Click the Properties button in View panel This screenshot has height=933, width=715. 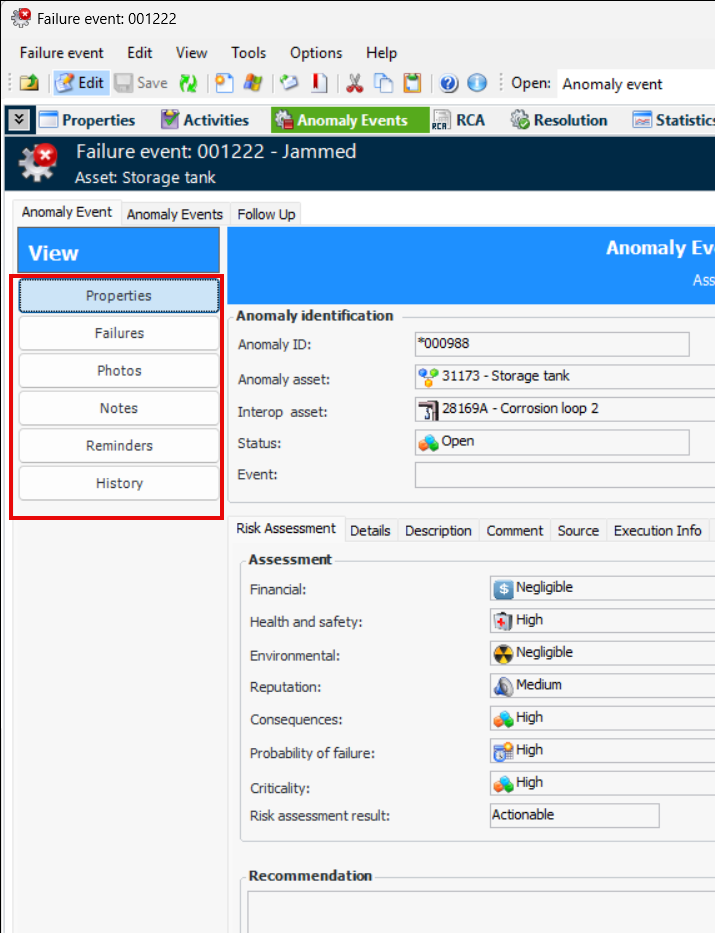[119, 296]
